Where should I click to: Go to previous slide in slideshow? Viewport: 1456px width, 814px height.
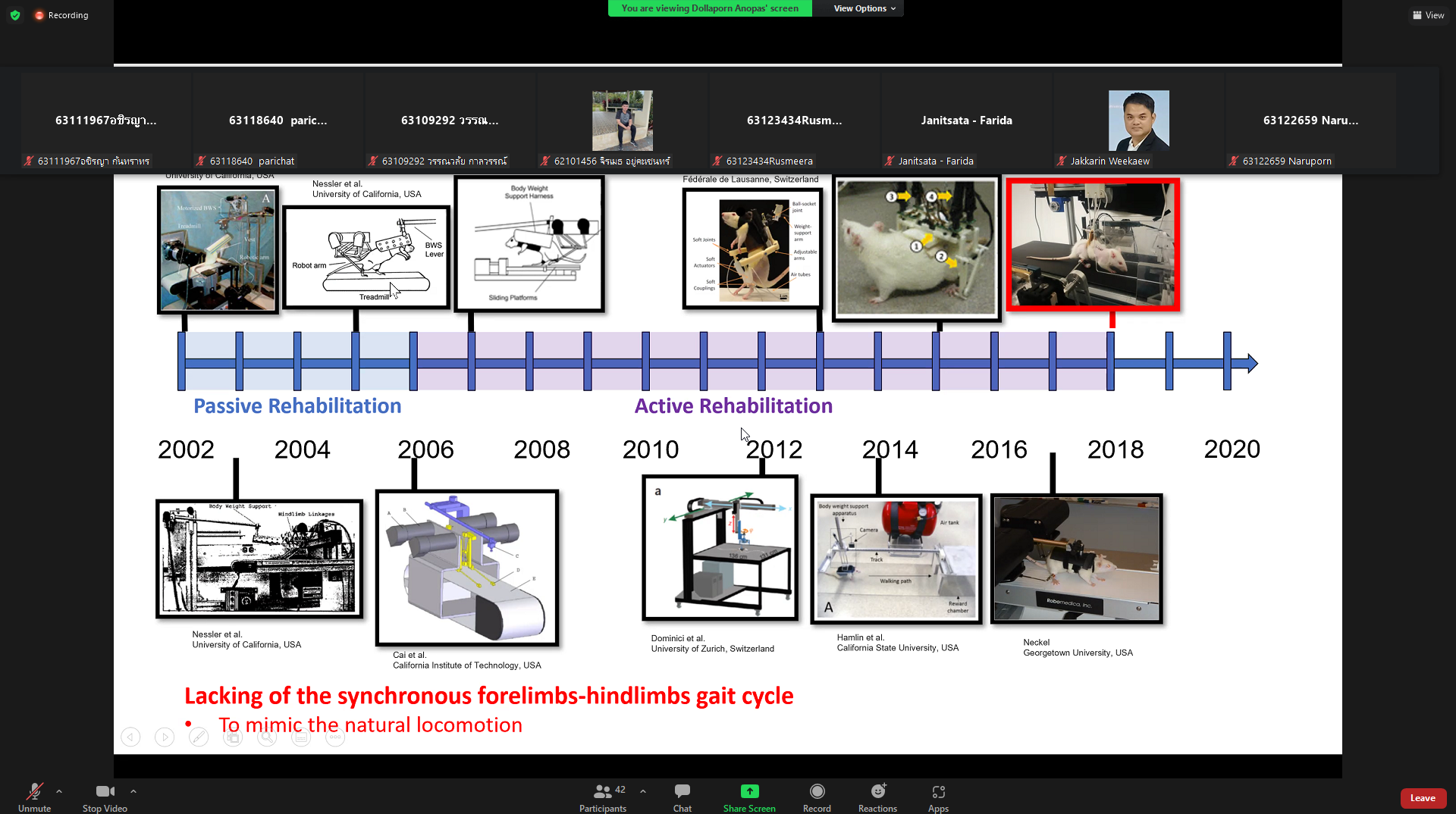pos(130,737)
